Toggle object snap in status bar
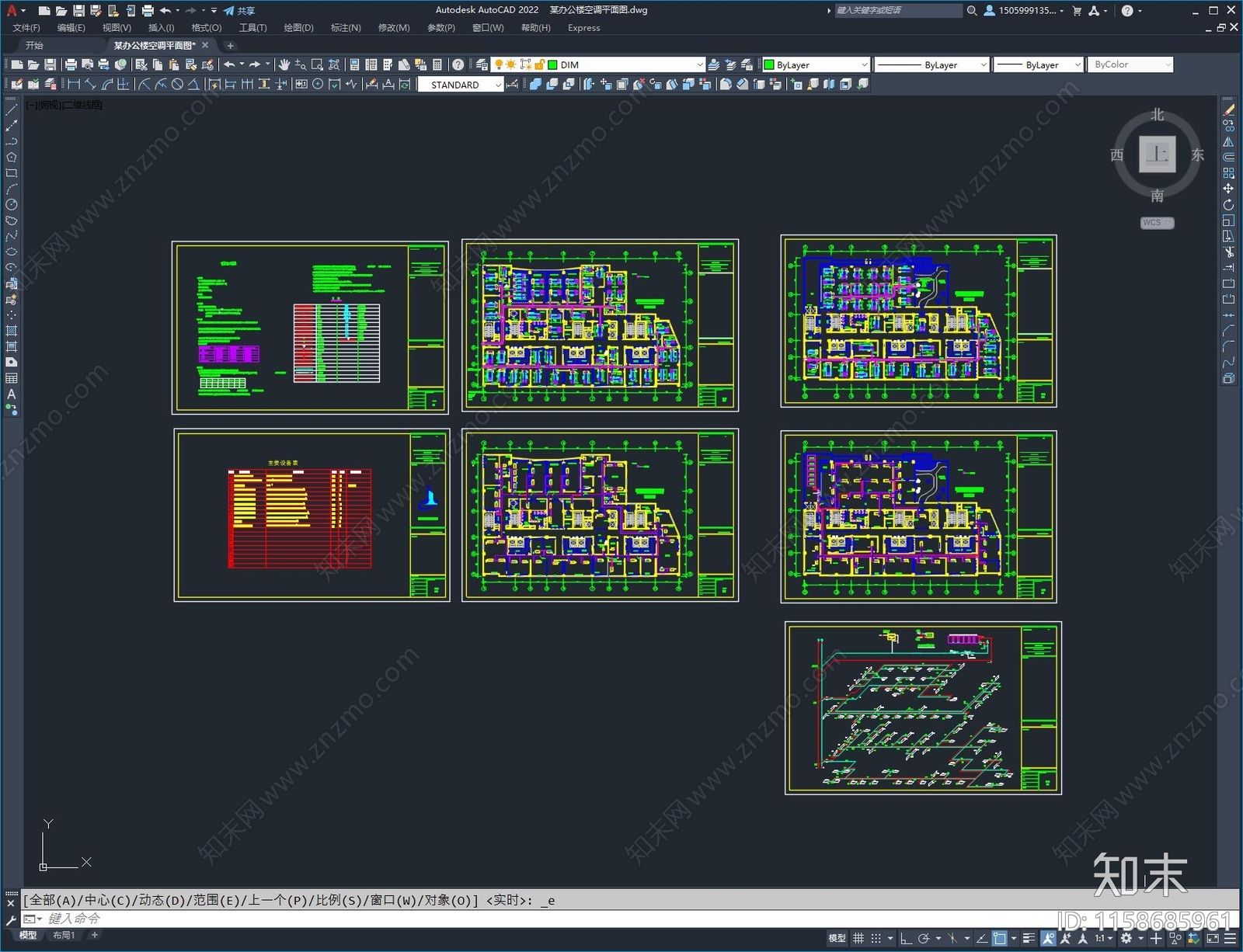This screenshot has width=1243, height=952. point(1000,938)
